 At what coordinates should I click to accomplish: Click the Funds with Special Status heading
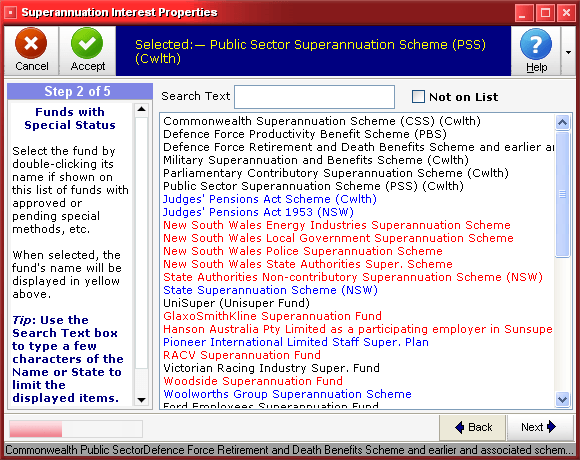(70, 118)
